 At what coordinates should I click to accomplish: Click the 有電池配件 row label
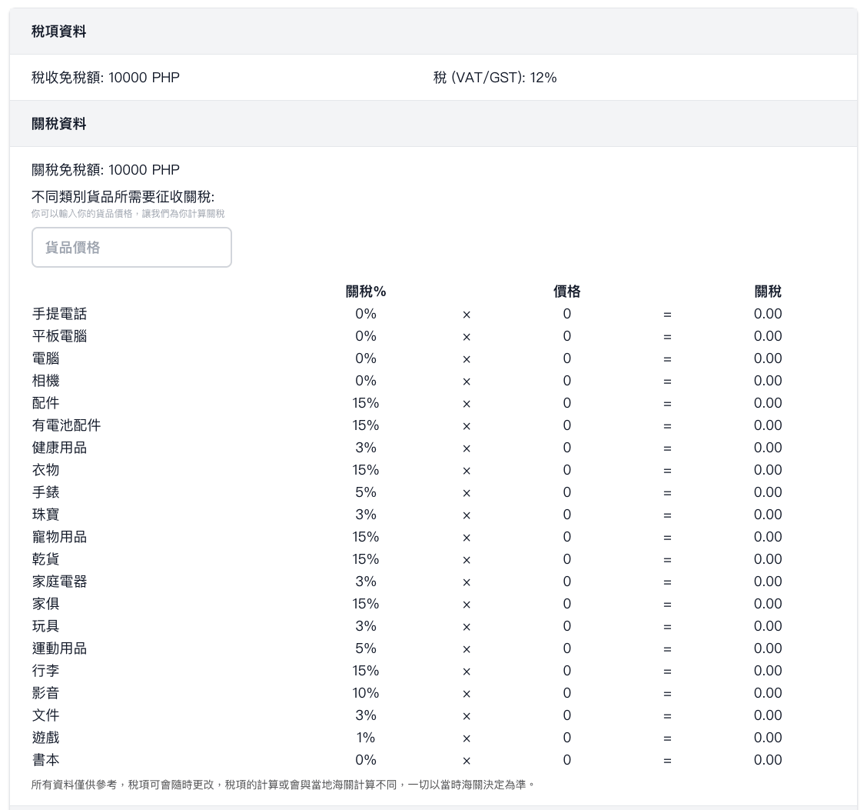tap(66, 425)
